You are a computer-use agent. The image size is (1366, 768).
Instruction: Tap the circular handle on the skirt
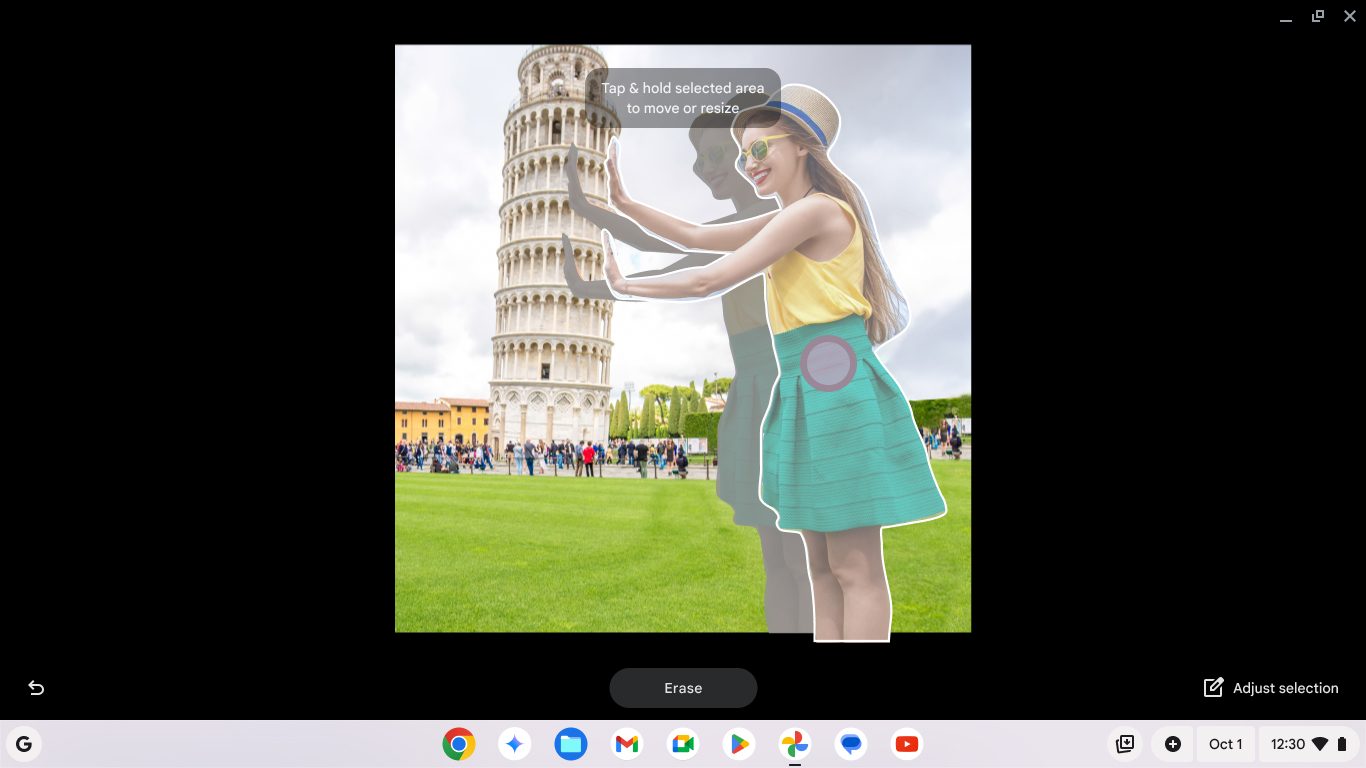click(x=828, y=362)
